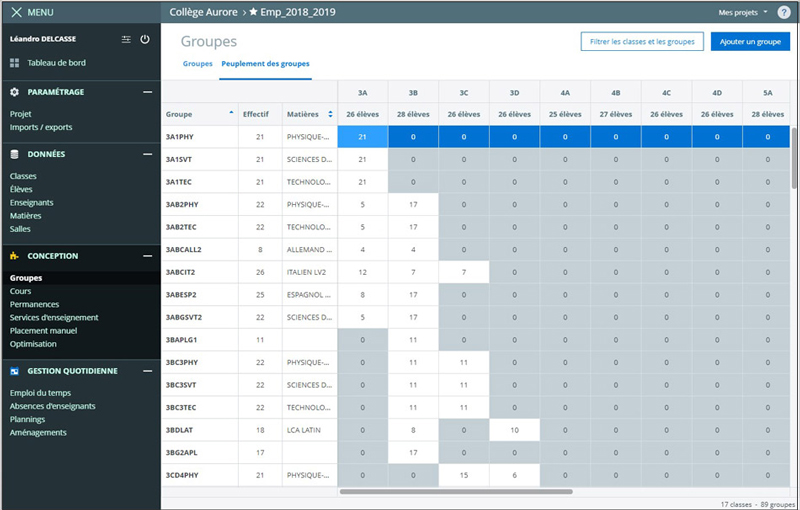The width and height of the screenshot is (800, 510).
Task: Click Ajouter un groupe button
Action: point(750,42)
